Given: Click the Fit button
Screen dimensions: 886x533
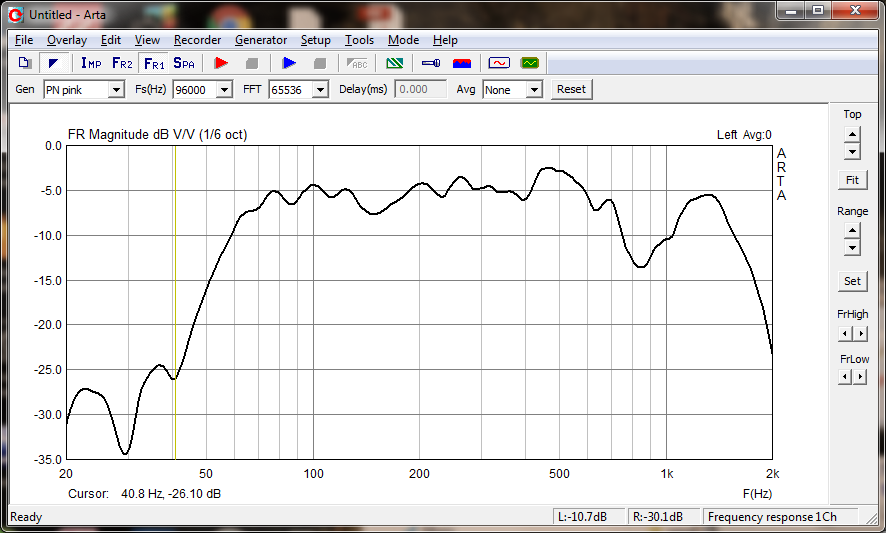Looking at the screenshot, I should (852, 180).
